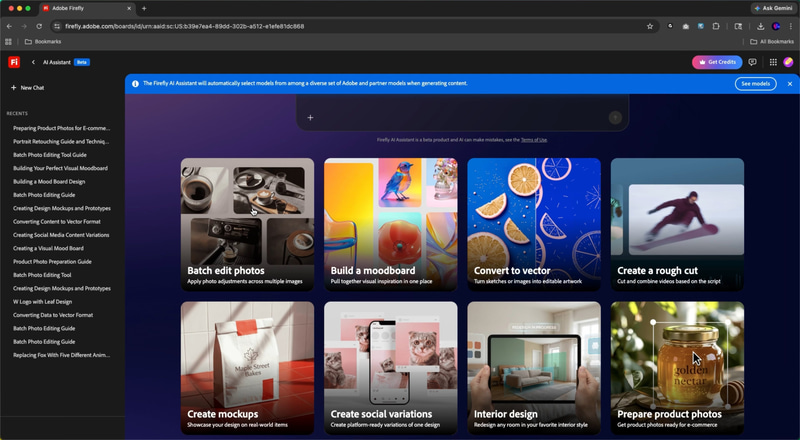The width and height of the screenshot is (800, 440).
Task: Open recent chat Batch Photo Editing Tool Guide
Action: pos(50,155)
